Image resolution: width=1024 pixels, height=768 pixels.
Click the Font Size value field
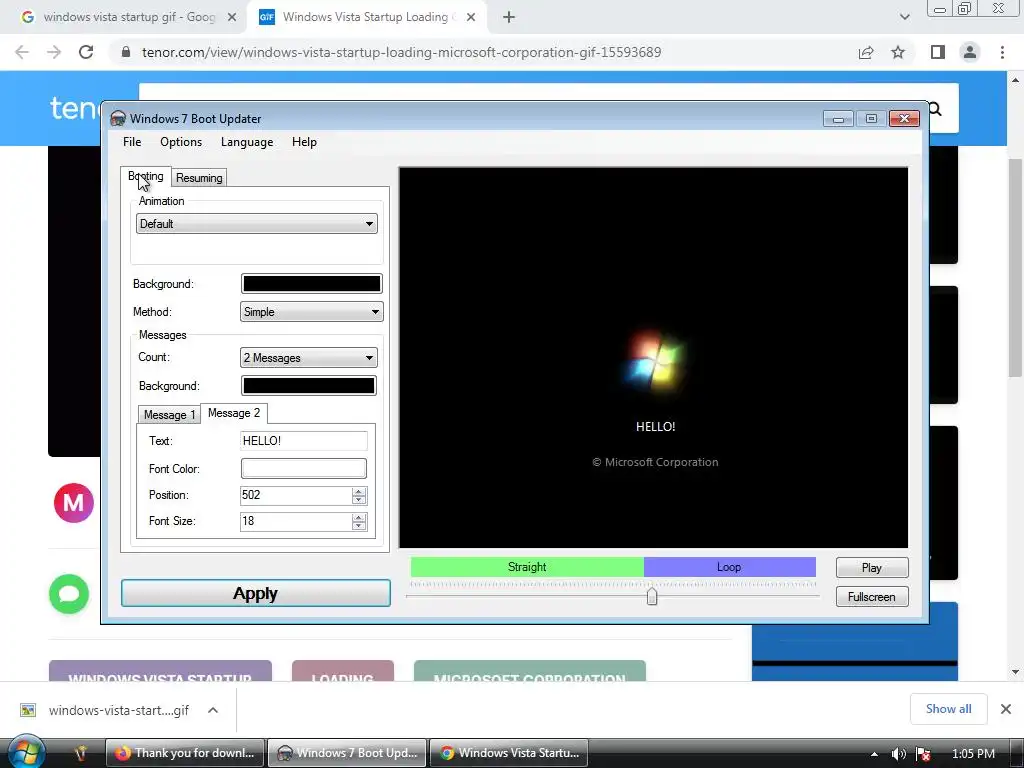[x=295, y=521]
